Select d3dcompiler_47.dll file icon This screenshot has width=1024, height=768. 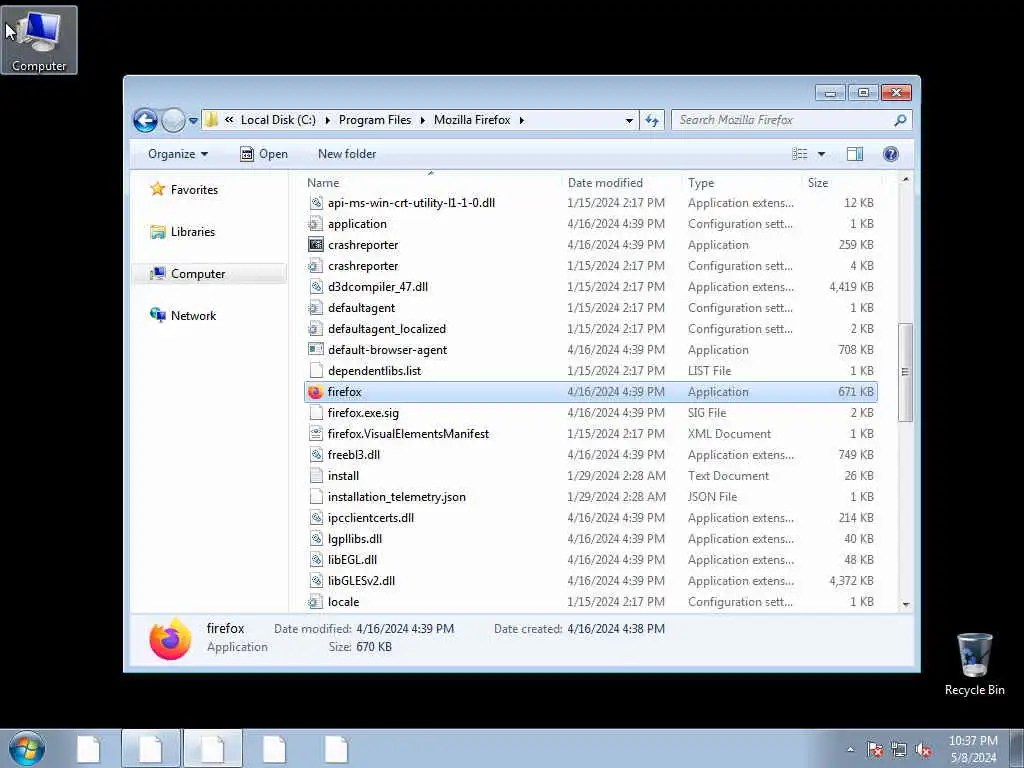pyautogui.click(x=315, y=287)
